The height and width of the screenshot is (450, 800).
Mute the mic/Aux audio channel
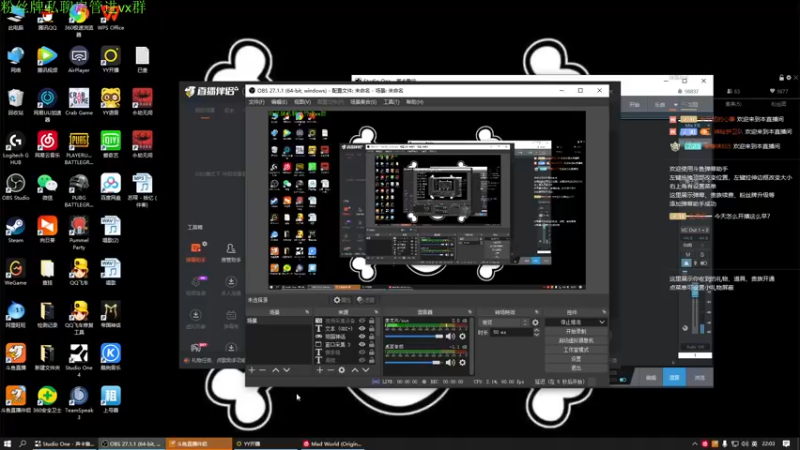point(450,336)
